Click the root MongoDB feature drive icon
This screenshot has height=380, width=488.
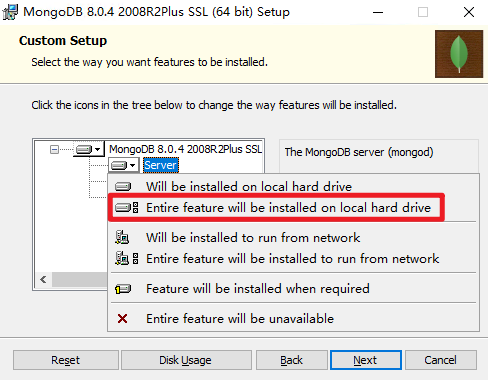point(84,149)
